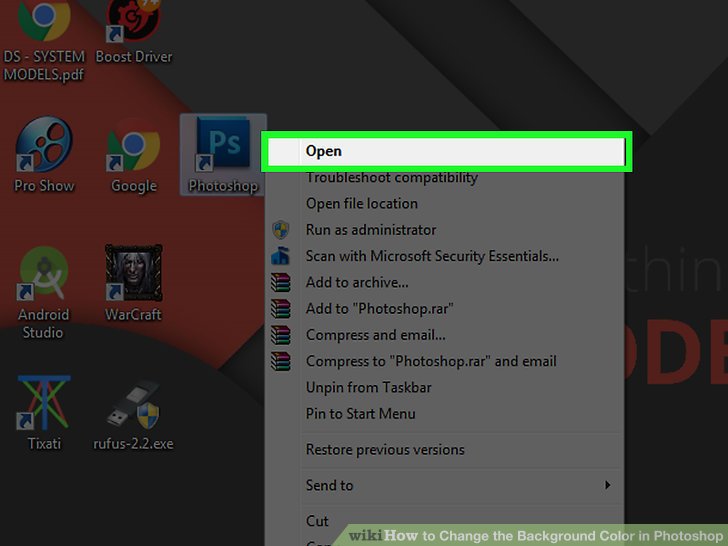Image resolution: width=728 pixels, height=546 pixels.
Task: Click the WarCraft desktop shortcut icon
Action: tap(133, 283)
